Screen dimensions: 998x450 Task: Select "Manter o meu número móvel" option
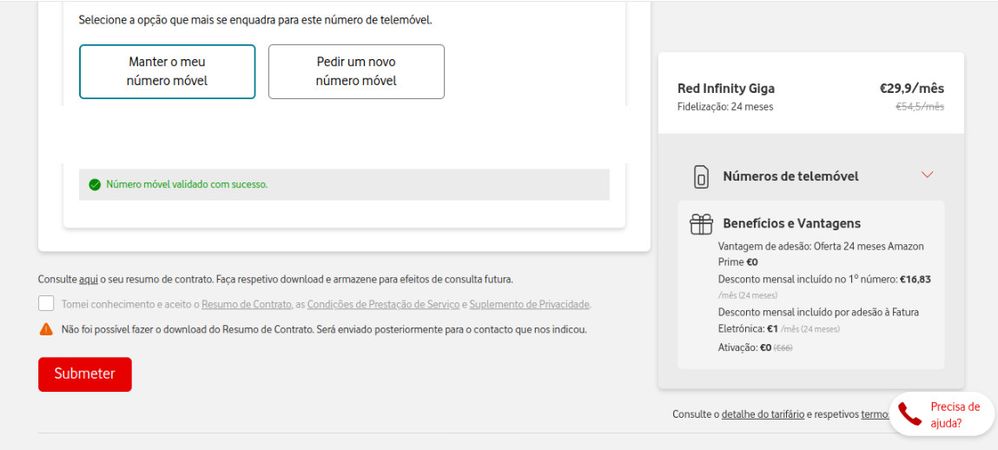tap(167, 71)
